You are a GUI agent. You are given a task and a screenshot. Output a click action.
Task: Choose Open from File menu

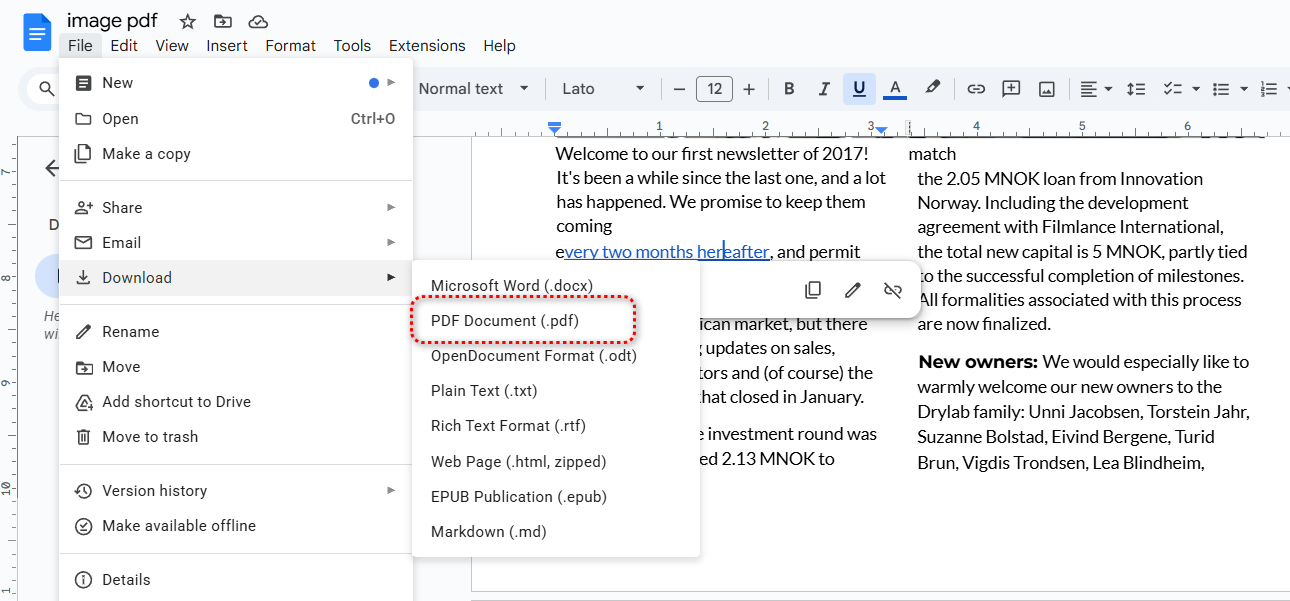(x=236, y=119)
